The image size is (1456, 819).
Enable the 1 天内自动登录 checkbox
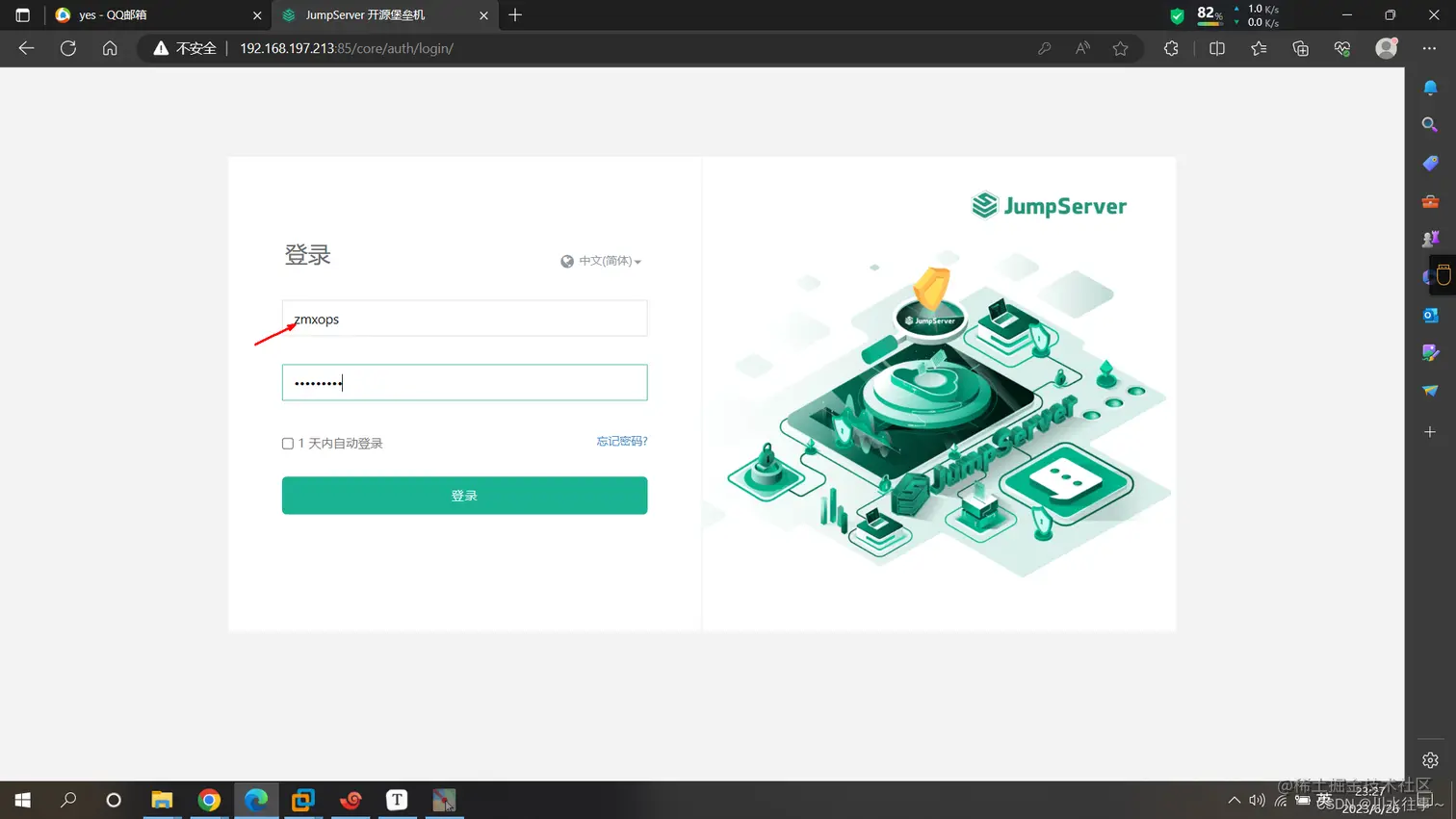pos(288,444)
